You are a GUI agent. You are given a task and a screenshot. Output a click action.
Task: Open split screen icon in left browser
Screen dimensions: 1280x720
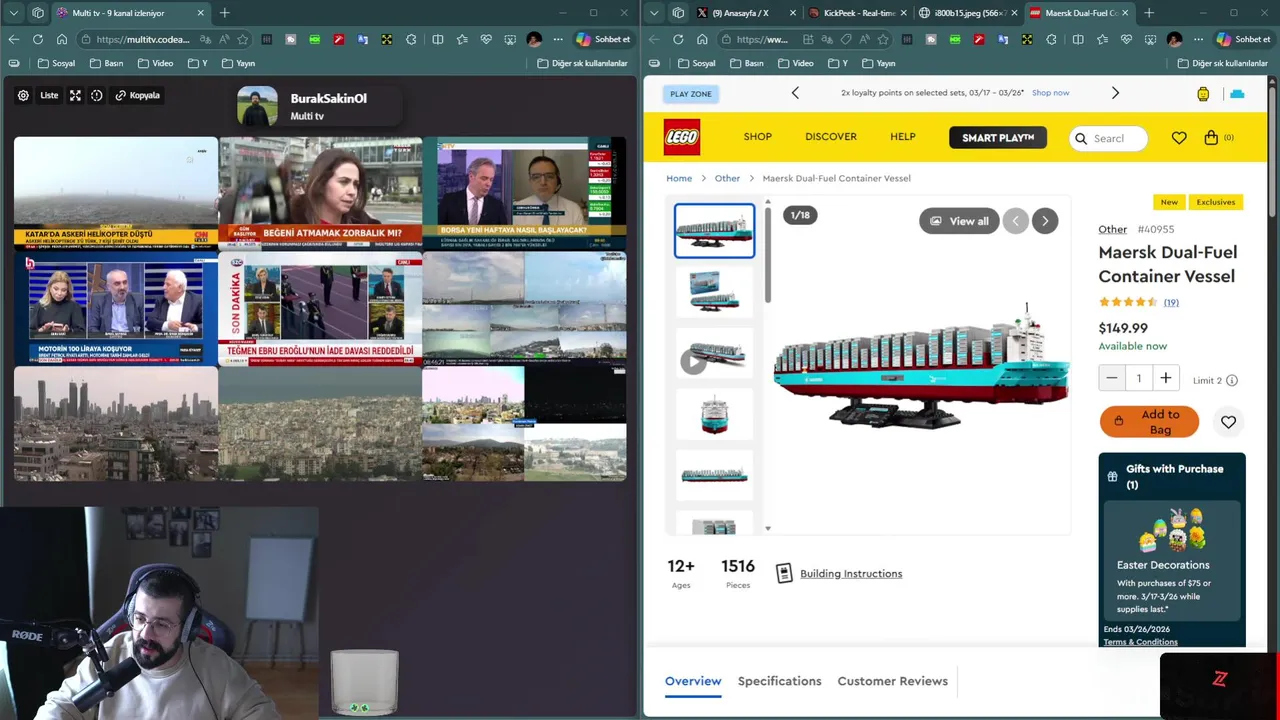(x=437, y=39)
